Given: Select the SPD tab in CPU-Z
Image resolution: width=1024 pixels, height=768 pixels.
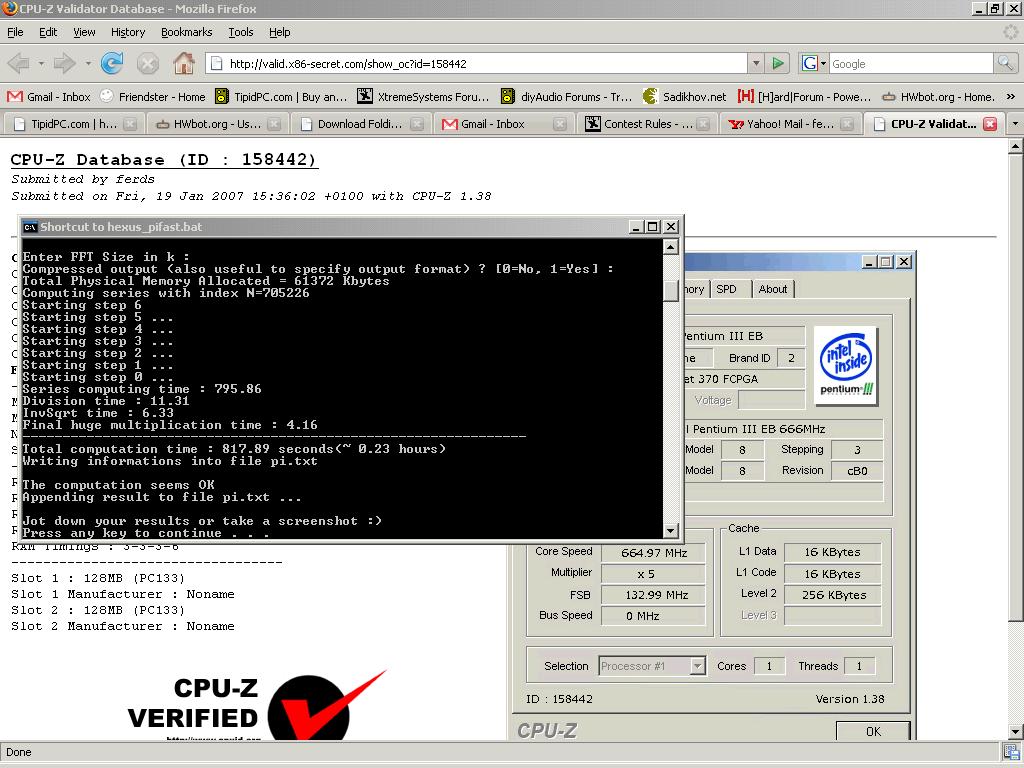Looking at the screenshot, I should coord(726,289).
